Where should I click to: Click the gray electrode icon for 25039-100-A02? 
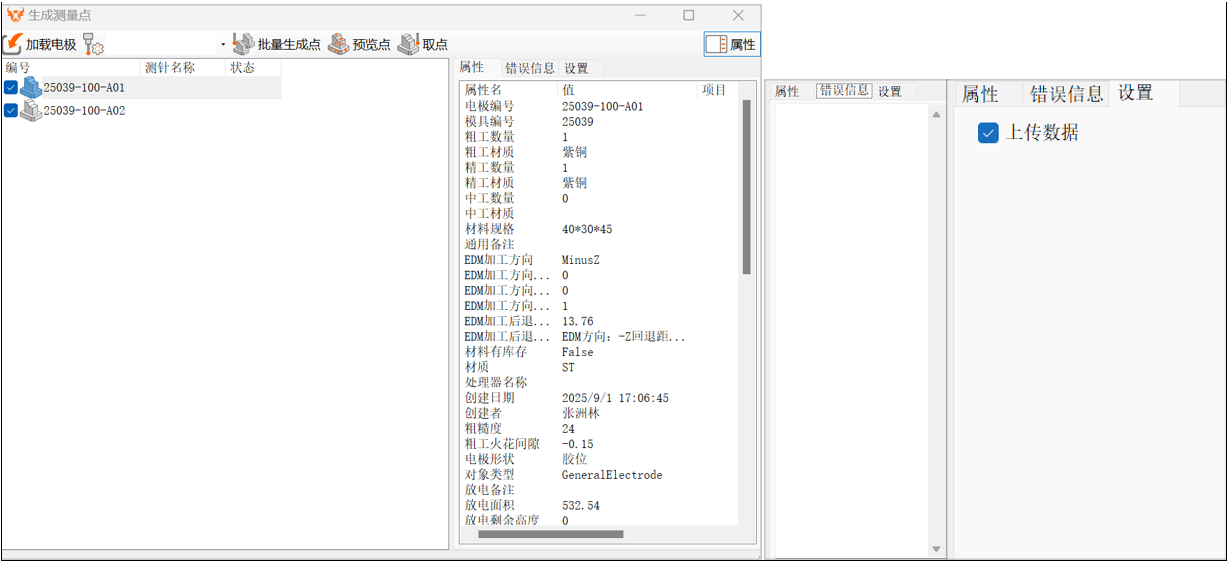pos(31,111)
